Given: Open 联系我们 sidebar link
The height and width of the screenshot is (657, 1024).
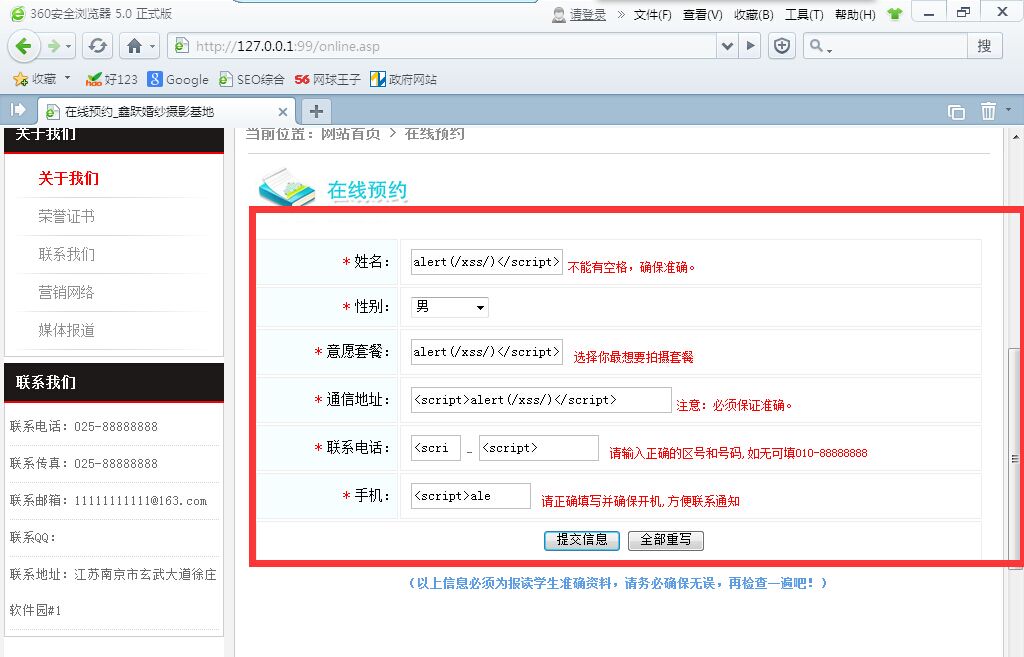Looking at the screenshot, I should 67,254.
